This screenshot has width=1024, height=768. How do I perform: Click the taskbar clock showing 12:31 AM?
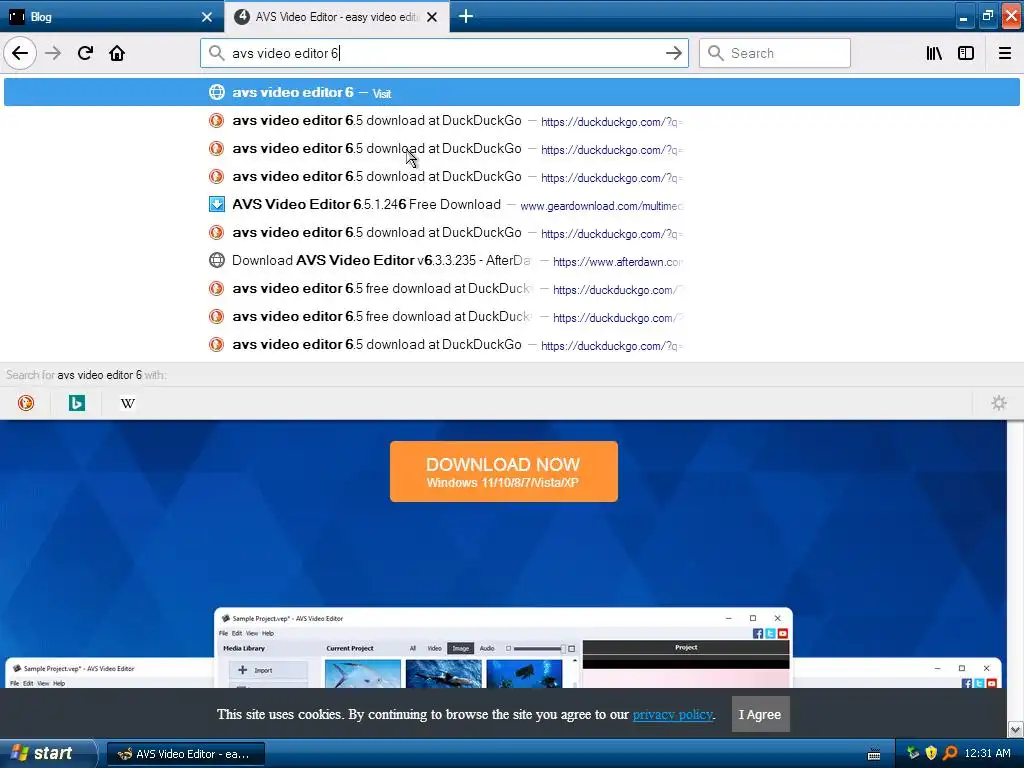pyautogui.click(x=987, y=753)
